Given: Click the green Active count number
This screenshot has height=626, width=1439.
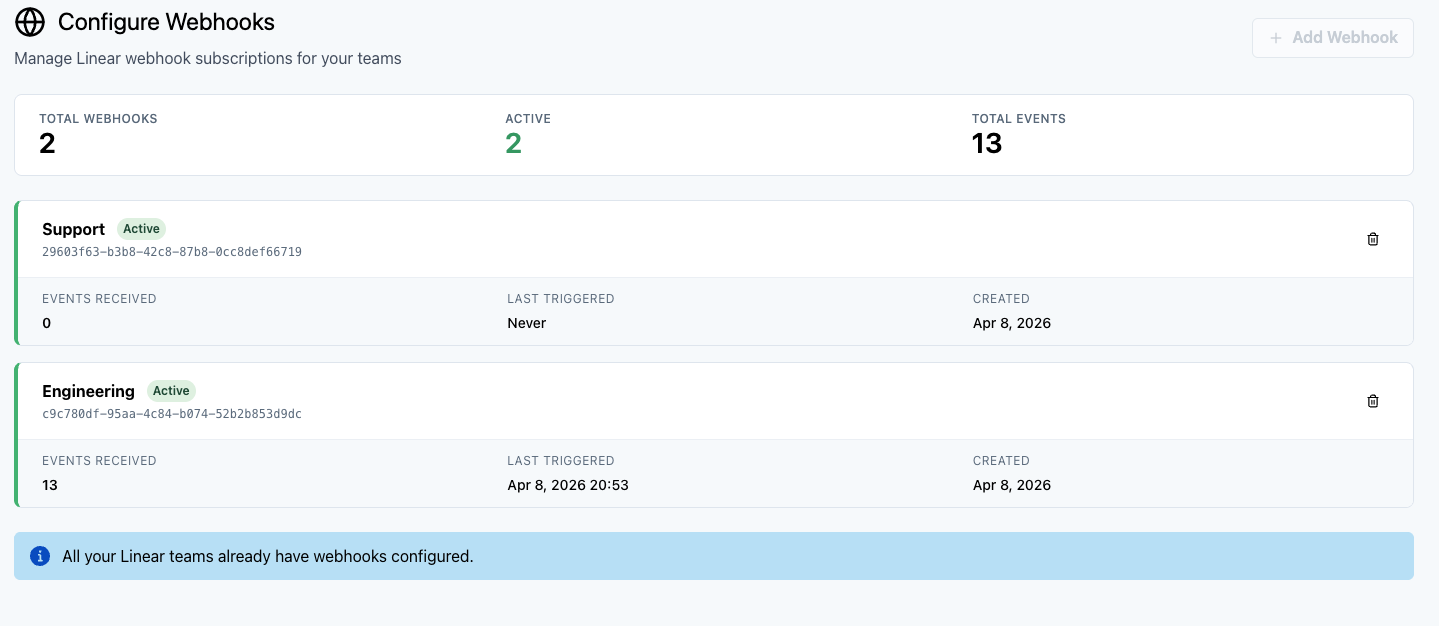Looking at the screenshot, I should 513,144.
